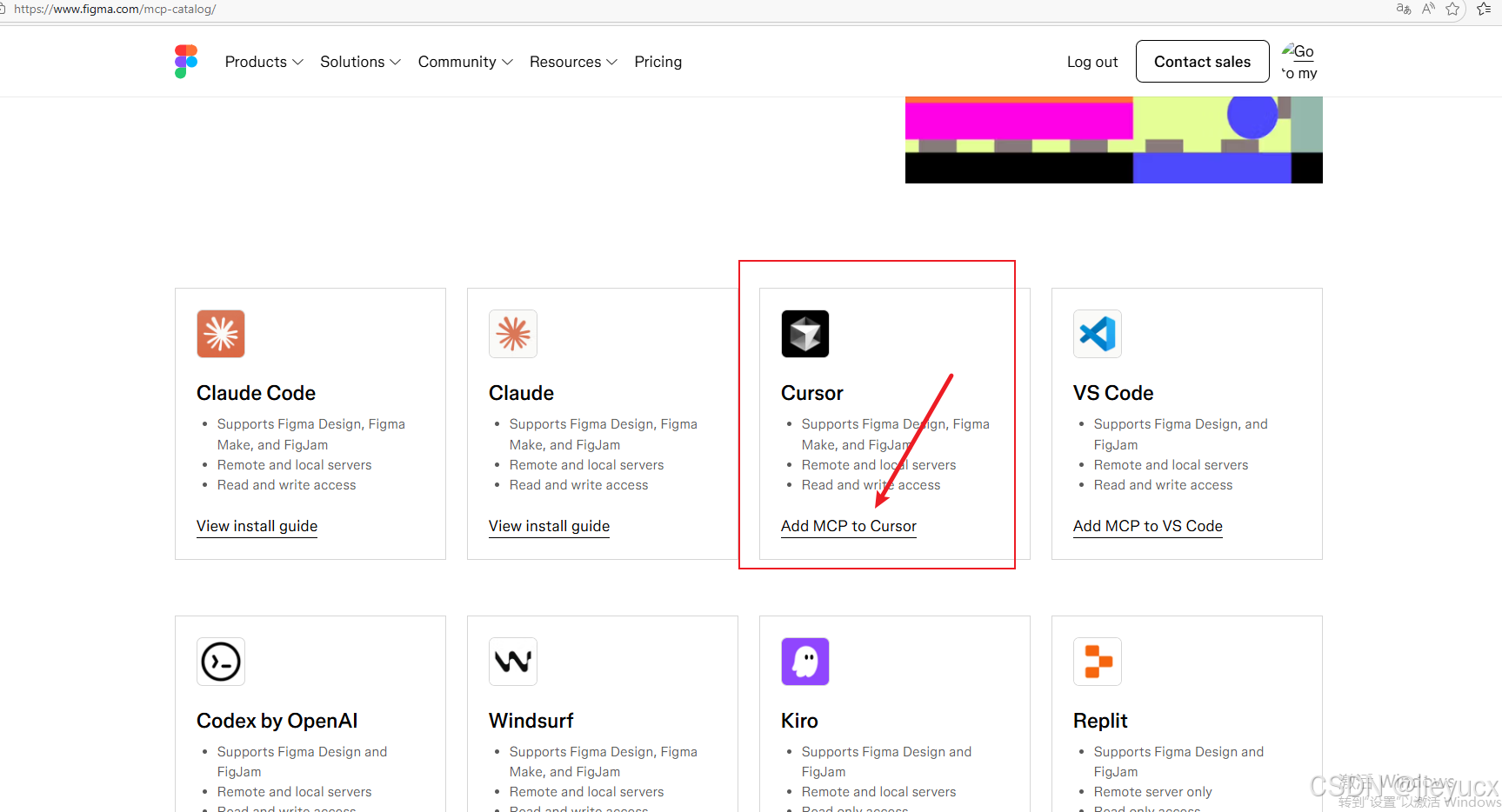This screenshot has height=812, width=1502.
Task: Click the colorful hero banner image
Action: pos(1114,140)
